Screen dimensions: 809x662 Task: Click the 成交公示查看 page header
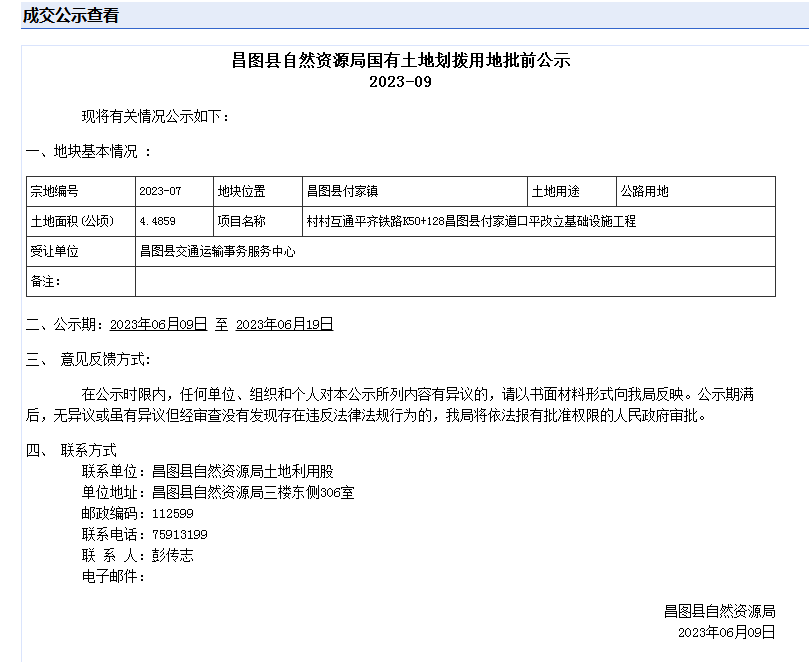pos(71,15)
